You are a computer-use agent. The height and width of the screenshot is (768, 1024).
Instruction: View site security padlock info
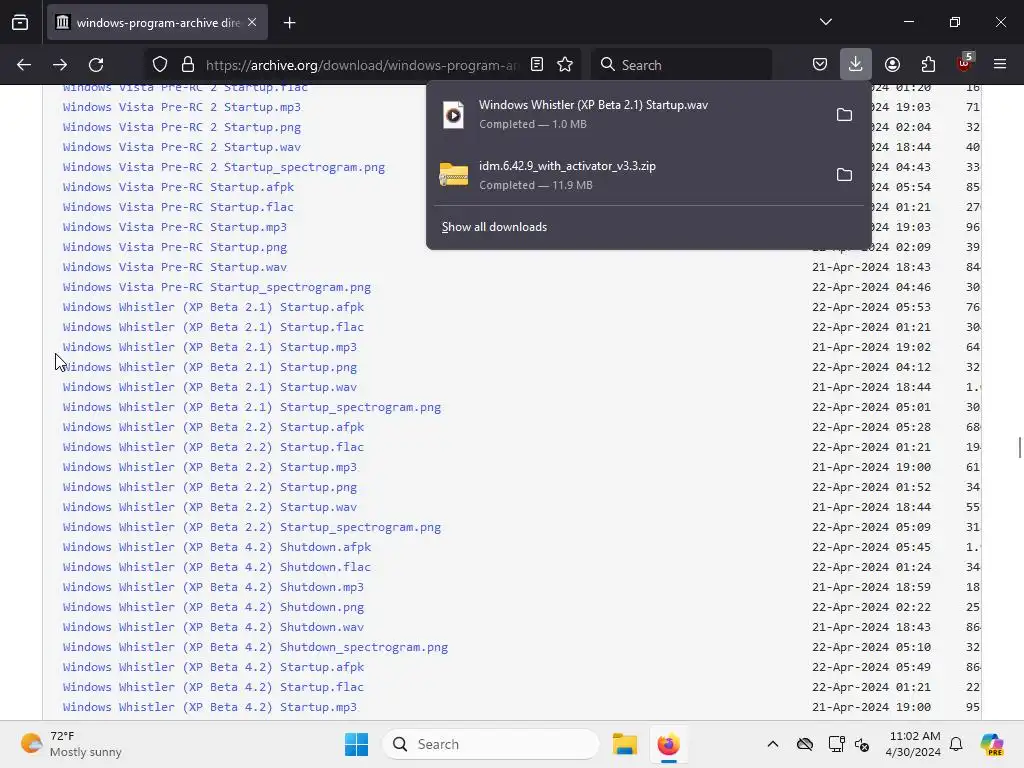(188, 65)
